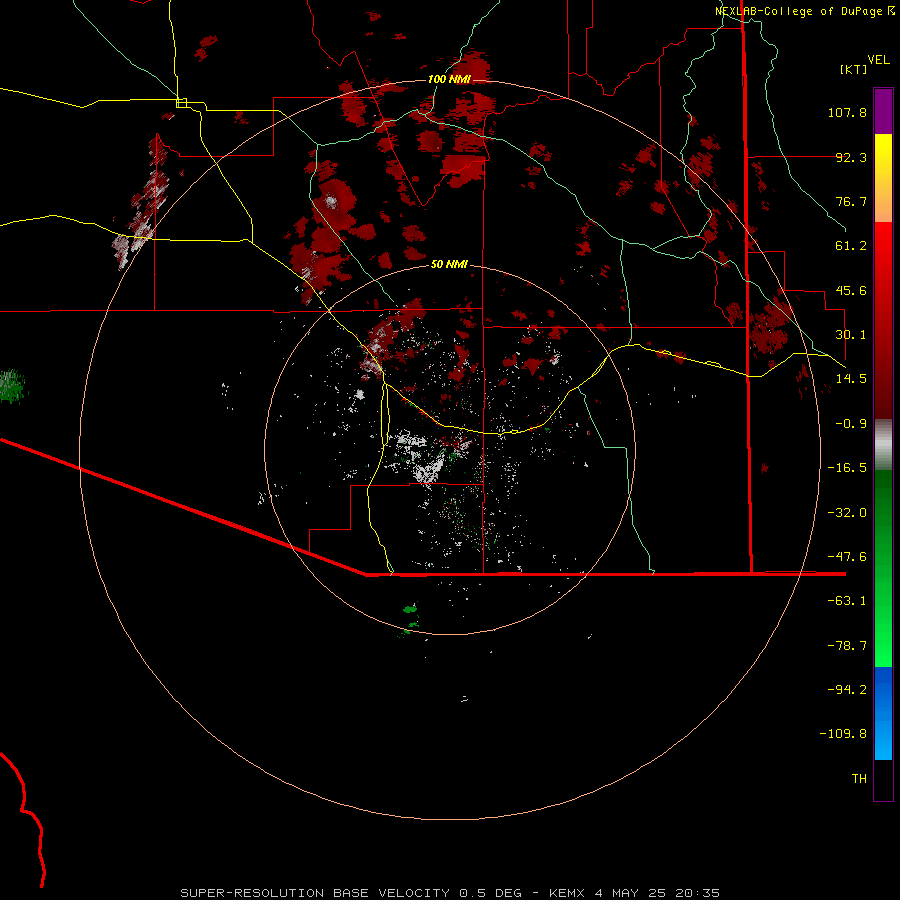This screenshot has height=900, width=900.
Task: Click the gray segment of the color bar
Action: [883, 442]
